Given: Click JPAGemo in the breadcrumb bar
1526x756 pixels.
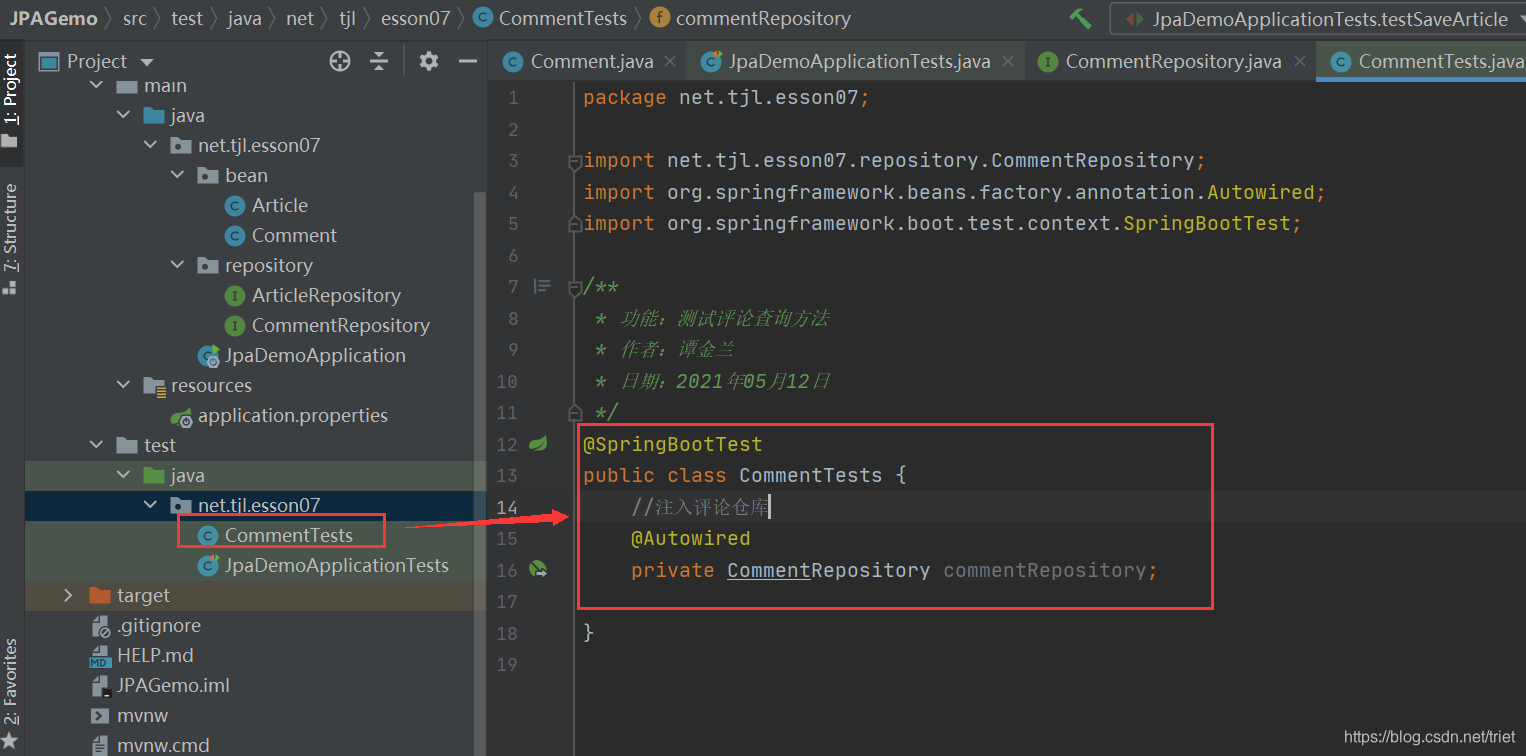Looking at the screenshot, I should [54, 18].
